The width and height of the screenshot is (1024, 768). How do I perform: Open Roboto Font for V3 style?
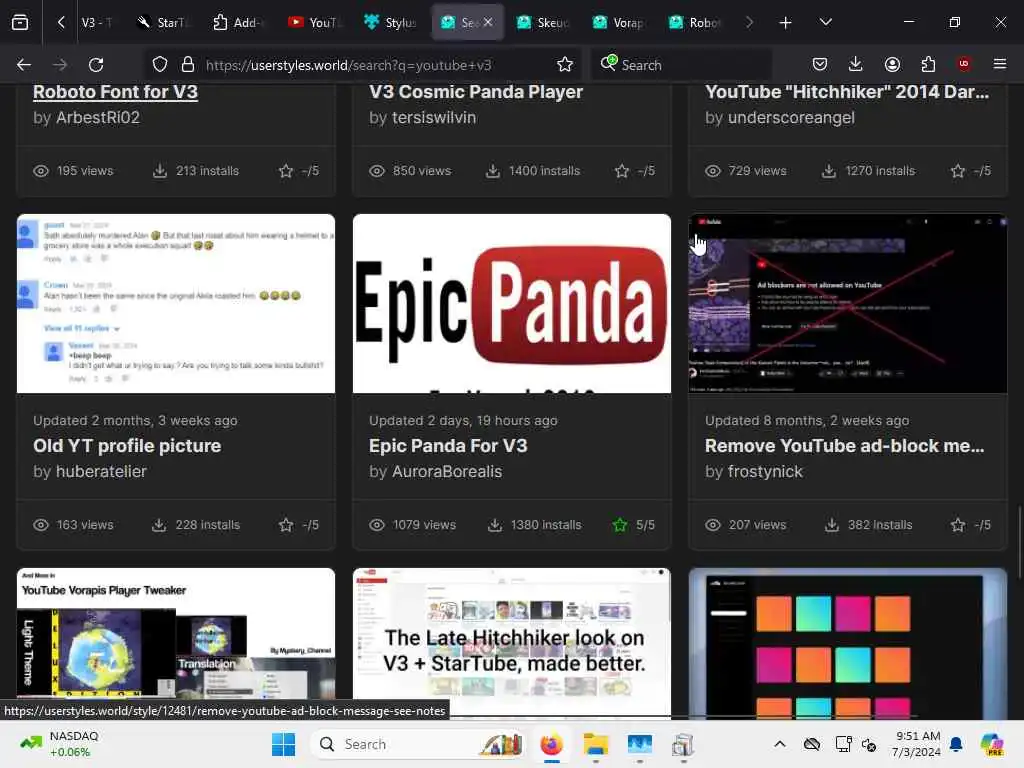click(x=116, y=92)
